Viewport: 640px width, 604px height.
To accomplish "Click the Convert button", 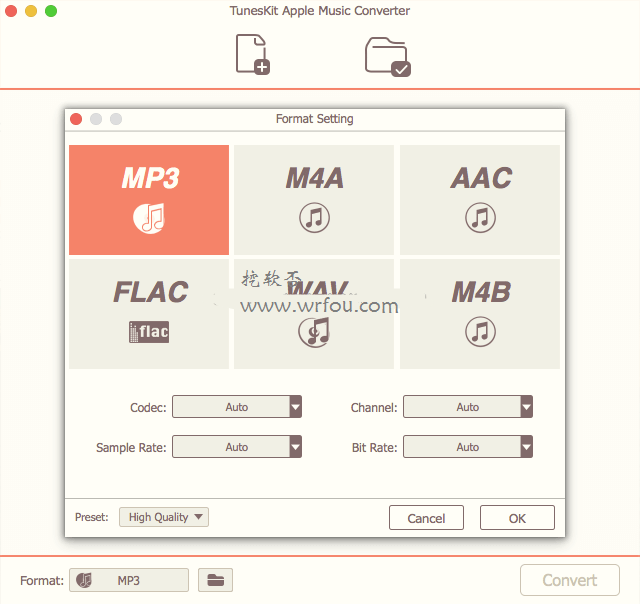I will click(x=569, y=580).
